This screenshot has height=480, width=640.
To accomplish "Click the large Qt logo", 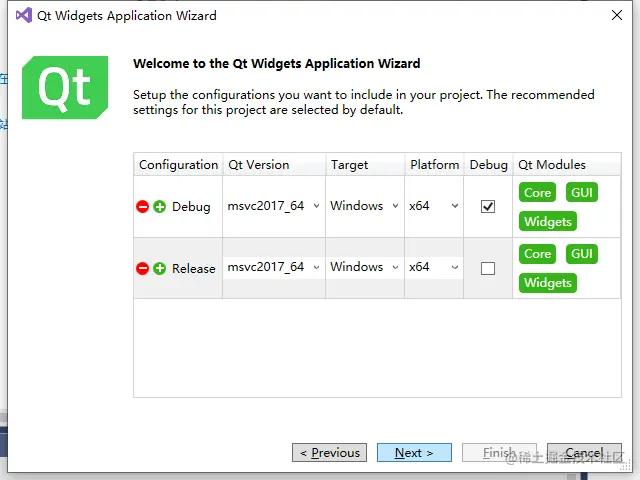I will click(65, 87).
